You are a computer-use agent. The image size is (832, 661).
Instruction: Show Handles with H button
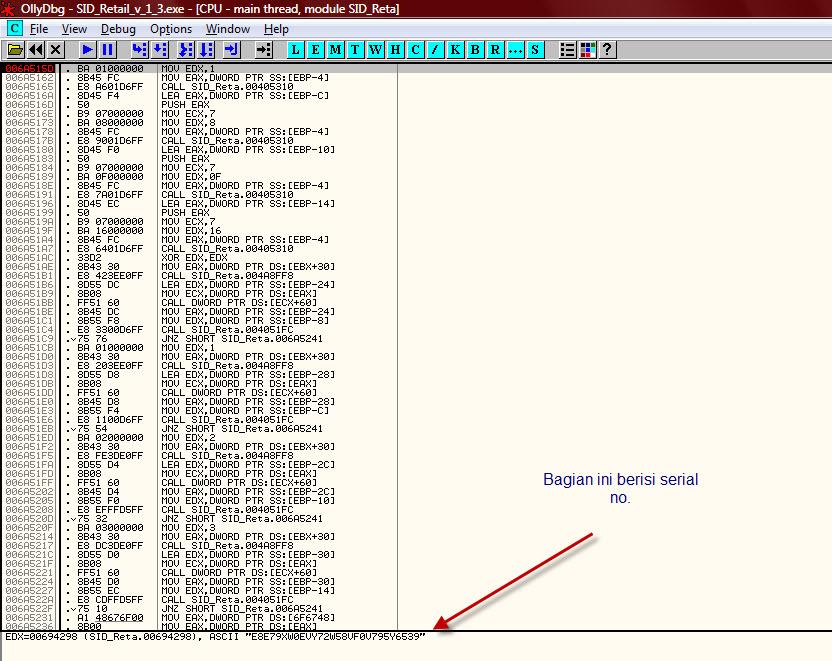point(395,50)
